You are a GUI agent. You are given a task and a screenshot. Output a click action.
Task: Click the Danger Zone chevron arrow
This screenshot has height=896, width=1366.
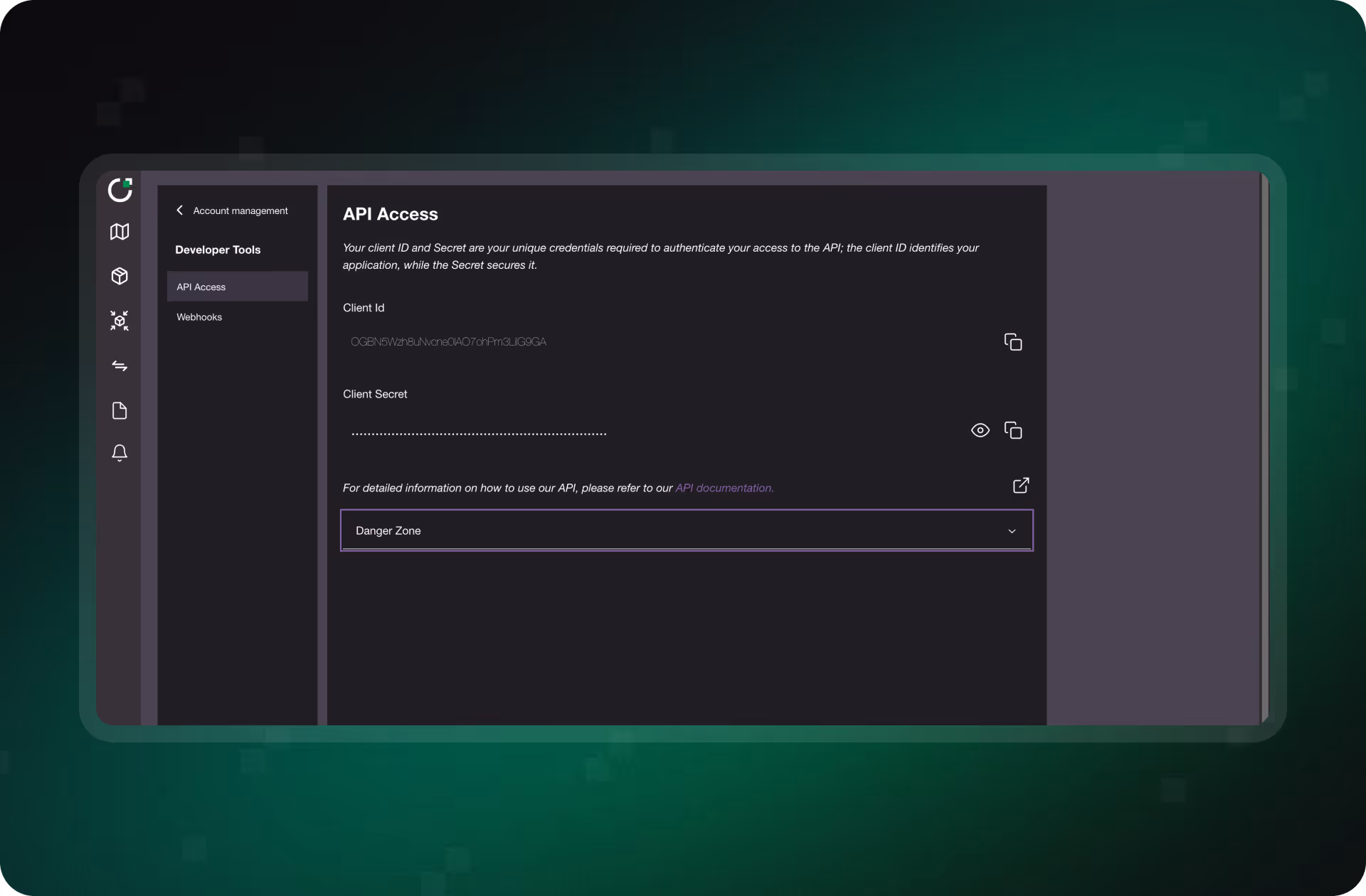[1012, 531]
